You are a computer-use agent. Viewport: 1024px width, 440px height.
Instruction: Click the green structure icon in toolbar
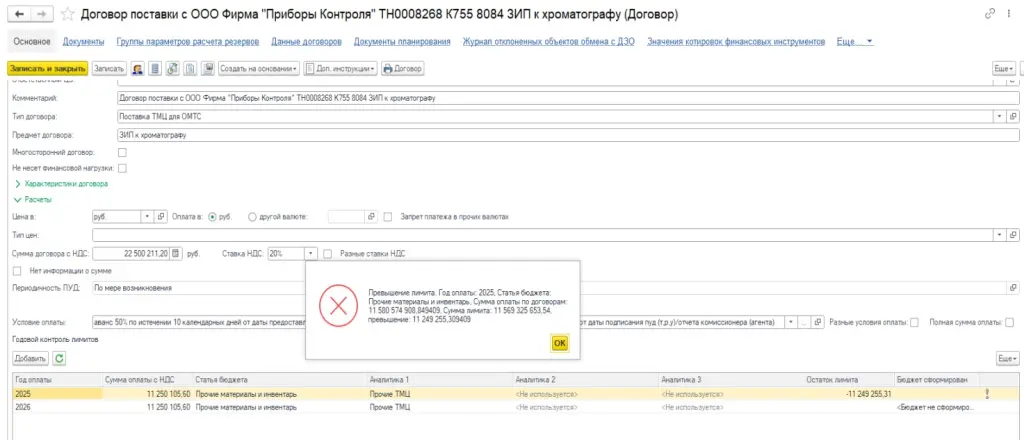(172, 69)
